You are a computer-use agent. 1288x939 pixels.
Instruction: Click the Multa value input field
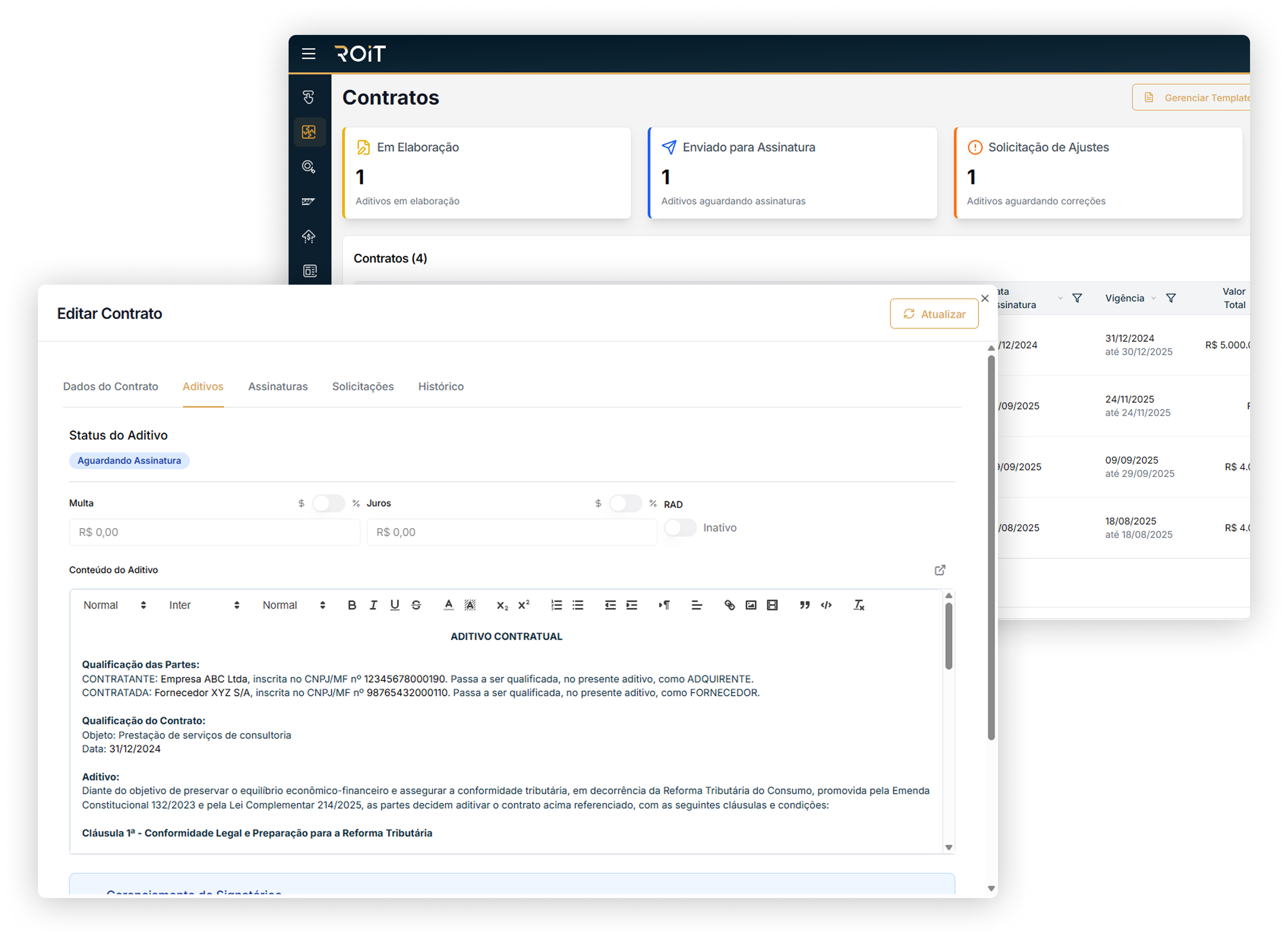point(215,533)
